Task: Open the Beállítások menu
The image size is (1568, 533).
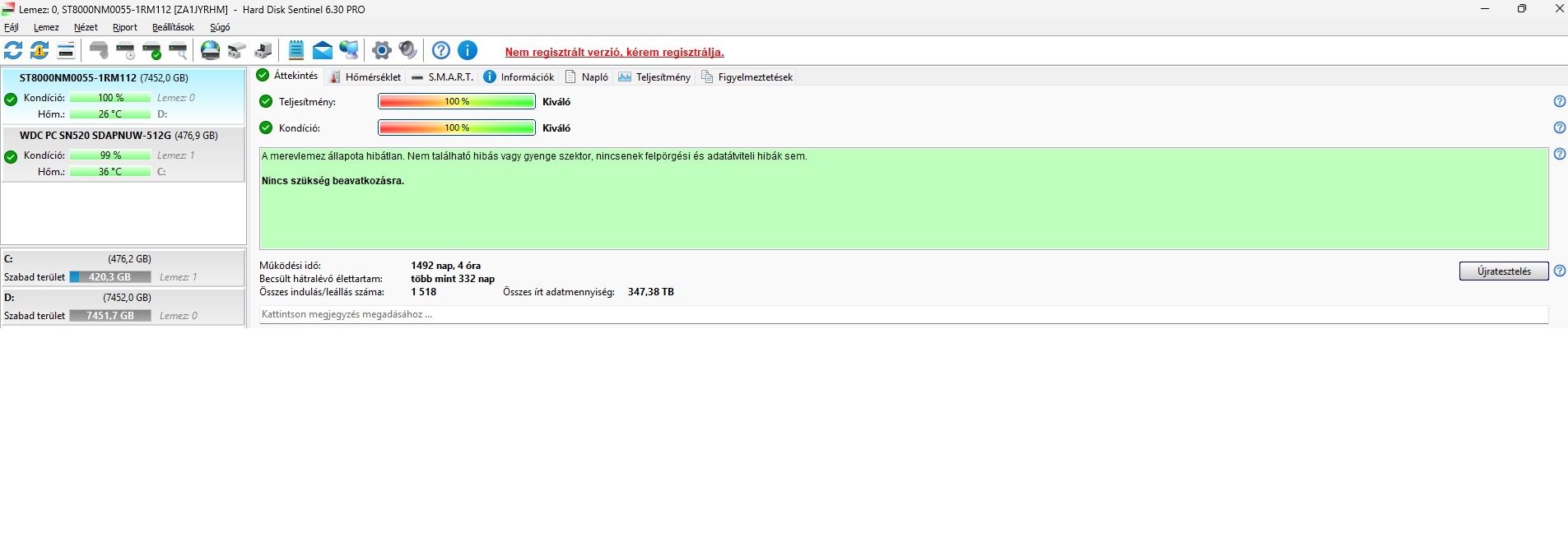Action: [x=173, y=27]
